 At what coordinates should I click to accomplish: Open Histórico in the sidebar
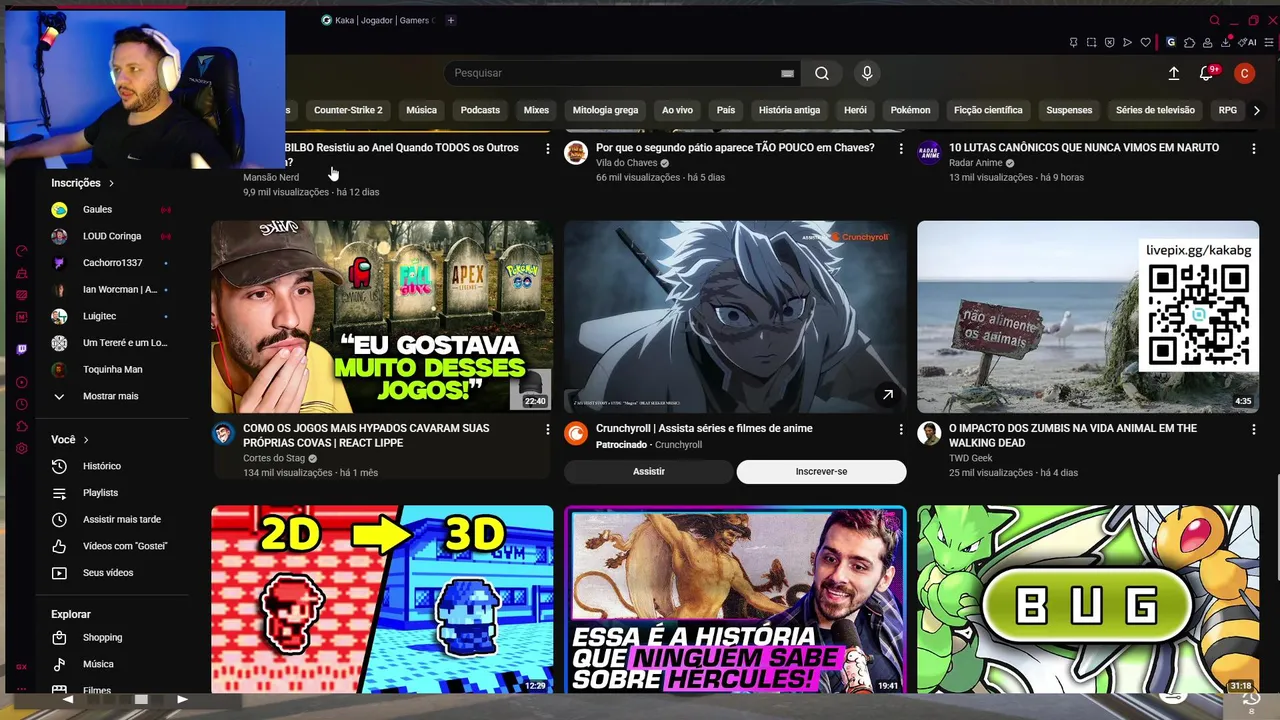tap(101, 466)
